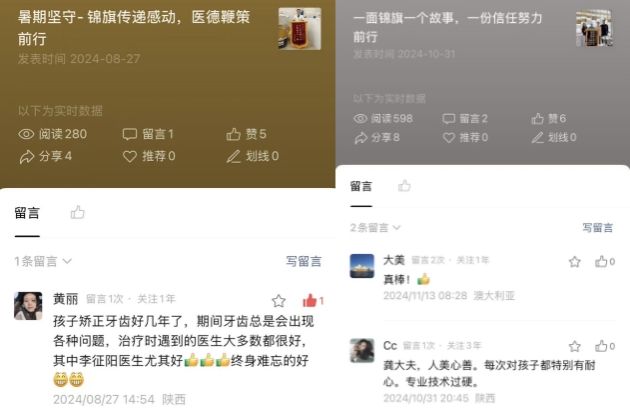The height and width of the screenshot is (413, 630).
Task: Like 黄丽's comment with red thumbs-up
Action: point(310,300)
